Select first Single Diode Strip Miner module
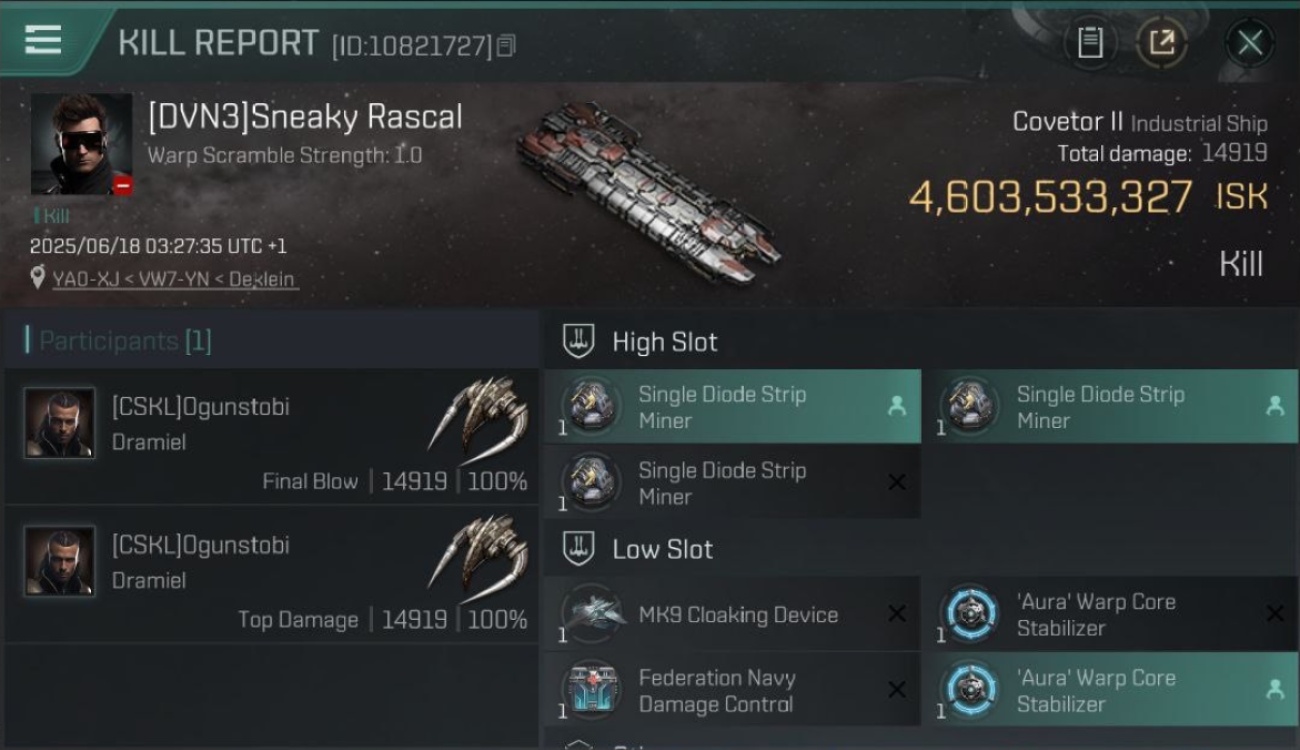This screenshot has width=1300, height=750. click(x=733, y=407)
